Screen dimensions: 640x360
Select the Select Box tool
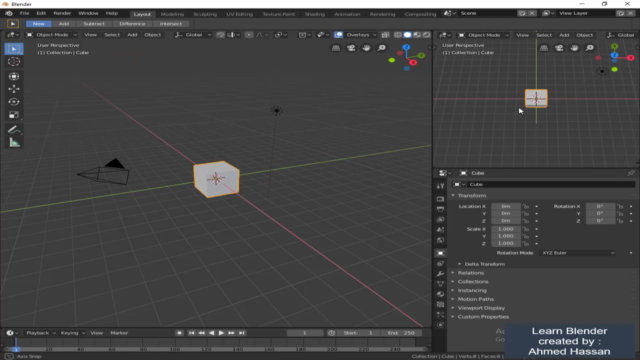coord(14,49)
